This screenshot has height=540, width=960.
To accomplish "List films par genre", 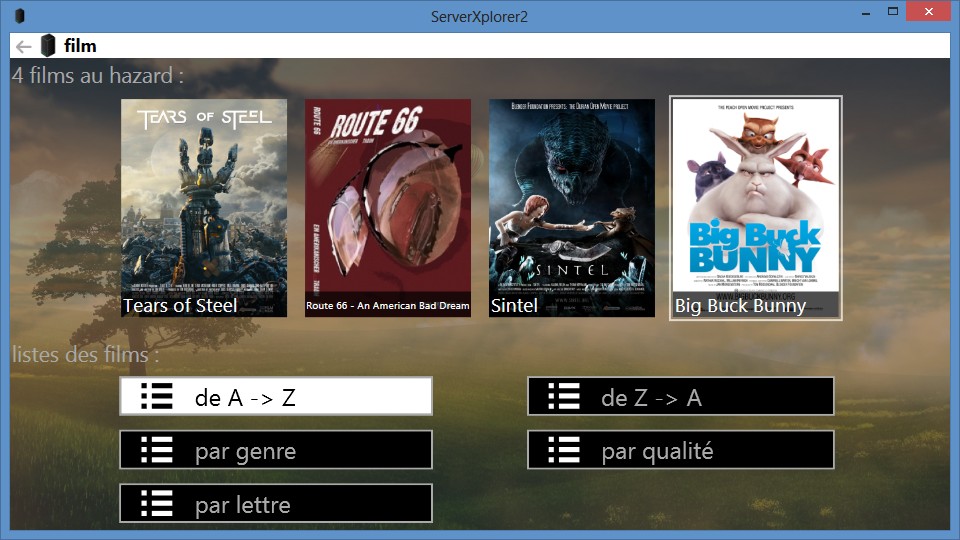I will 276,450.
